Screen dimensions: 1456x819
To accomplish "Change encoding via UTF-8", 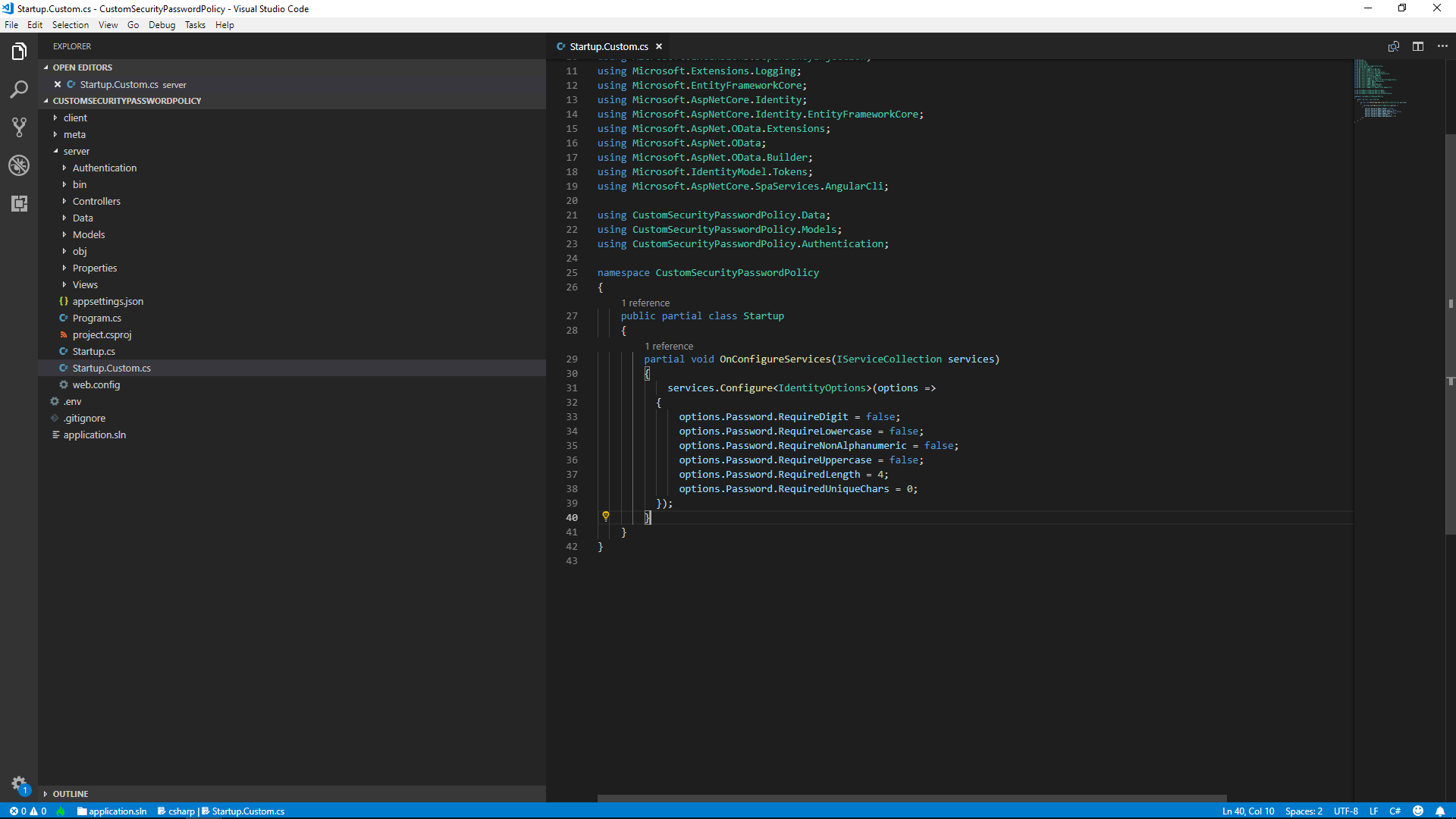I will (1346, 811).
